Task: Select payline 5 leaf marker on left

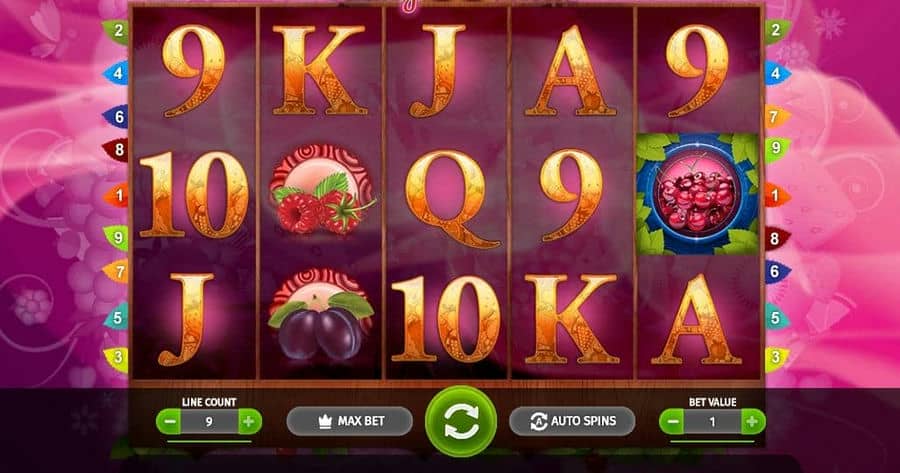Action: 116,317
